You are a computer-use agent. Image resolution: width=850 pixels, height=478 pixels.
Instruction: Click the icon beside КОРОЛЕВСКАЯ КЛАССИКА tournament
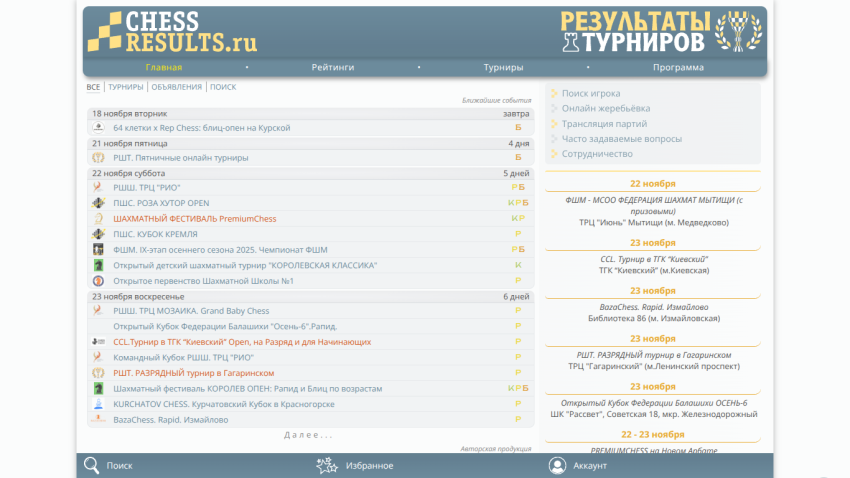pyautogui.click(x=98, y=266)
